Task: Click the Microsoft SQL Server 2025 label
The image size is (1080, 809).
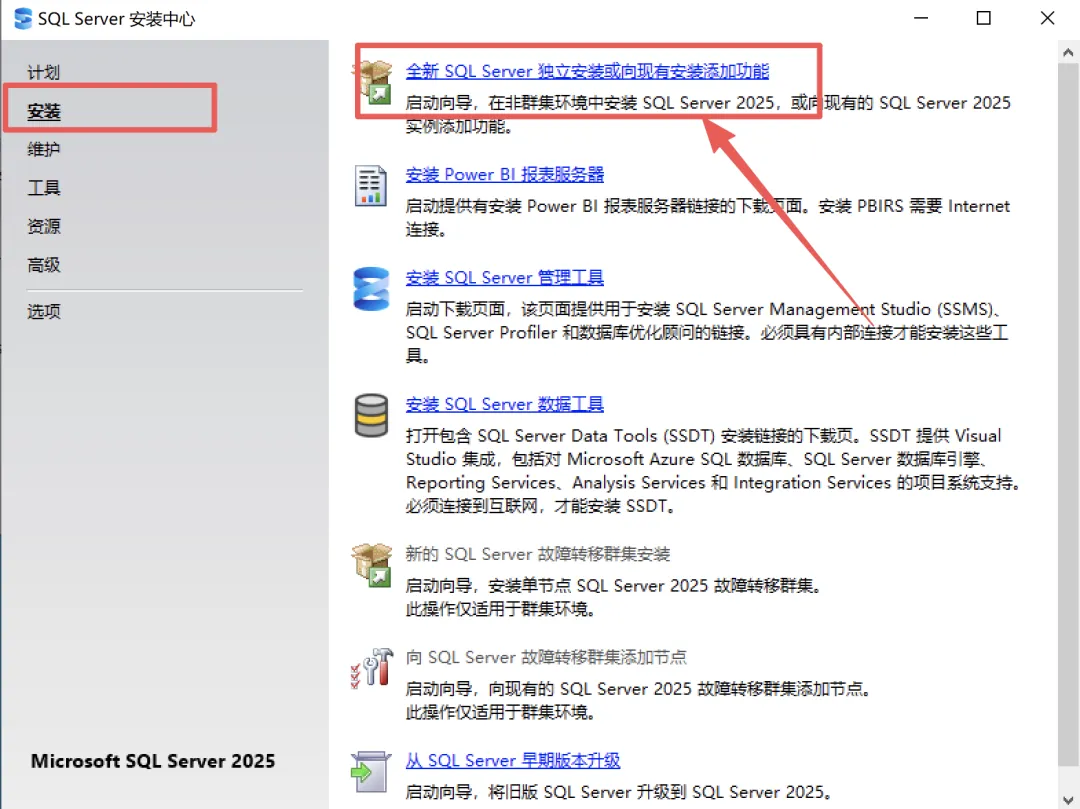Action: (153, 761)
